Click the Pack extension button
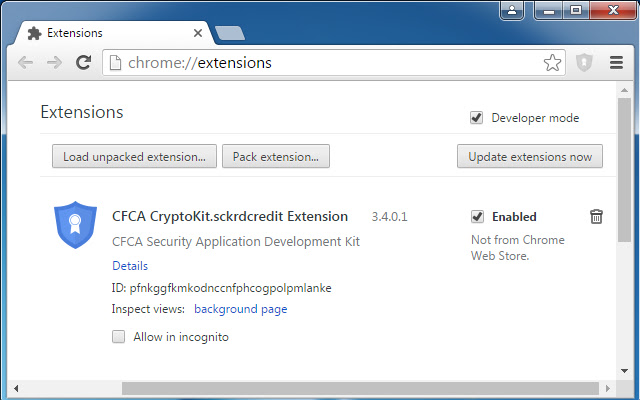 pos(276,156)
